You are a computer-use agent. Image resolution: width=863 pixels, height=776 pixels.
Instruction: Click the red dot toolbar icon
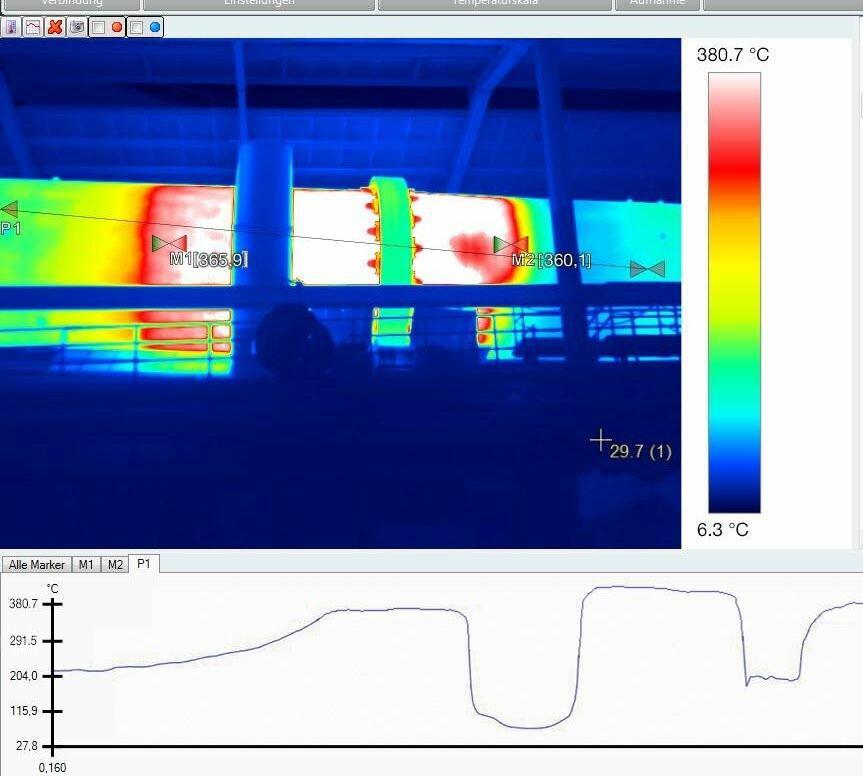117,27
